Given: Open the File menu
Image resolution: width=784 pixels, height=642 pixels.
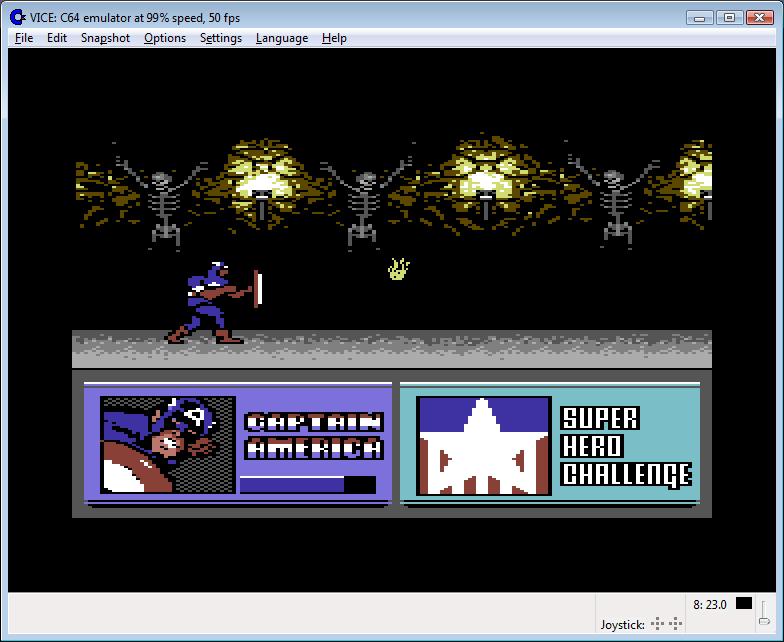Looking at the screenshot, I should tap(24, 38).
